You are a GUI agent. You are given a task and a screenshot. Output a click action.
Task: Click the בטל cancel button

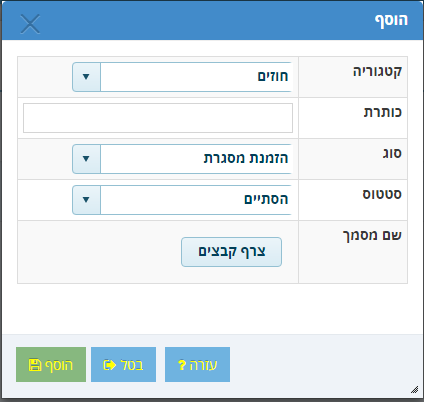[x=123, y=365]
